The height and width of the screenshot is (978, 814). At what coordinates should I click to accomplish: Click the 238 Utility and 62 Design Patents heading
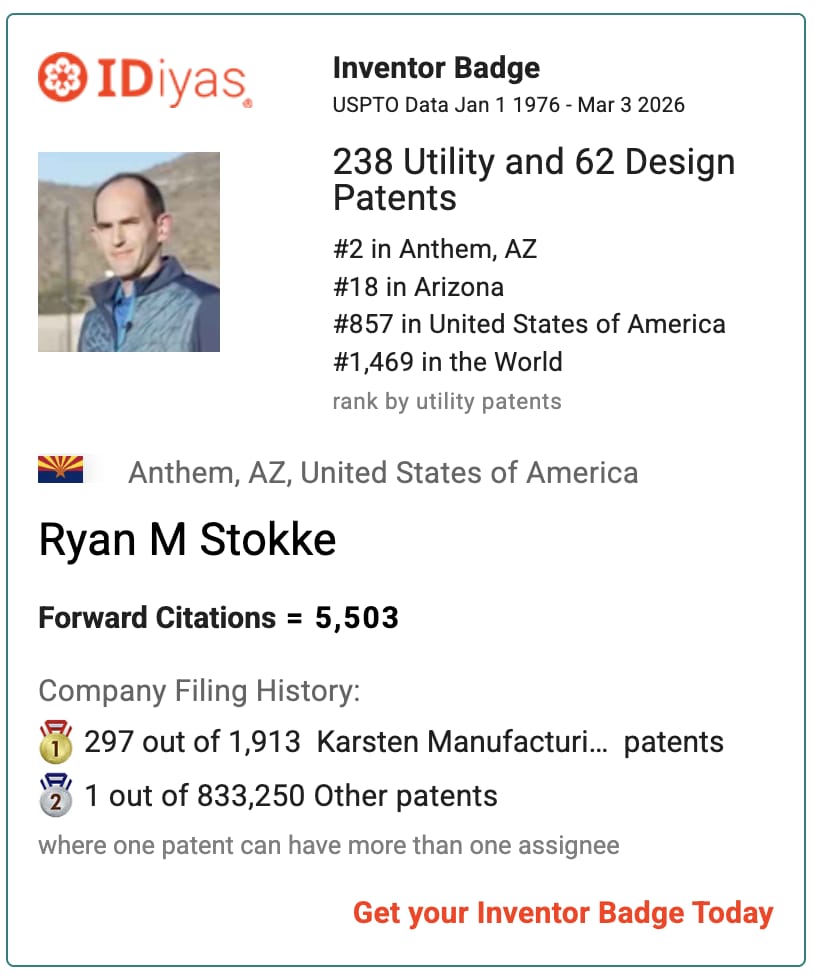533,179
